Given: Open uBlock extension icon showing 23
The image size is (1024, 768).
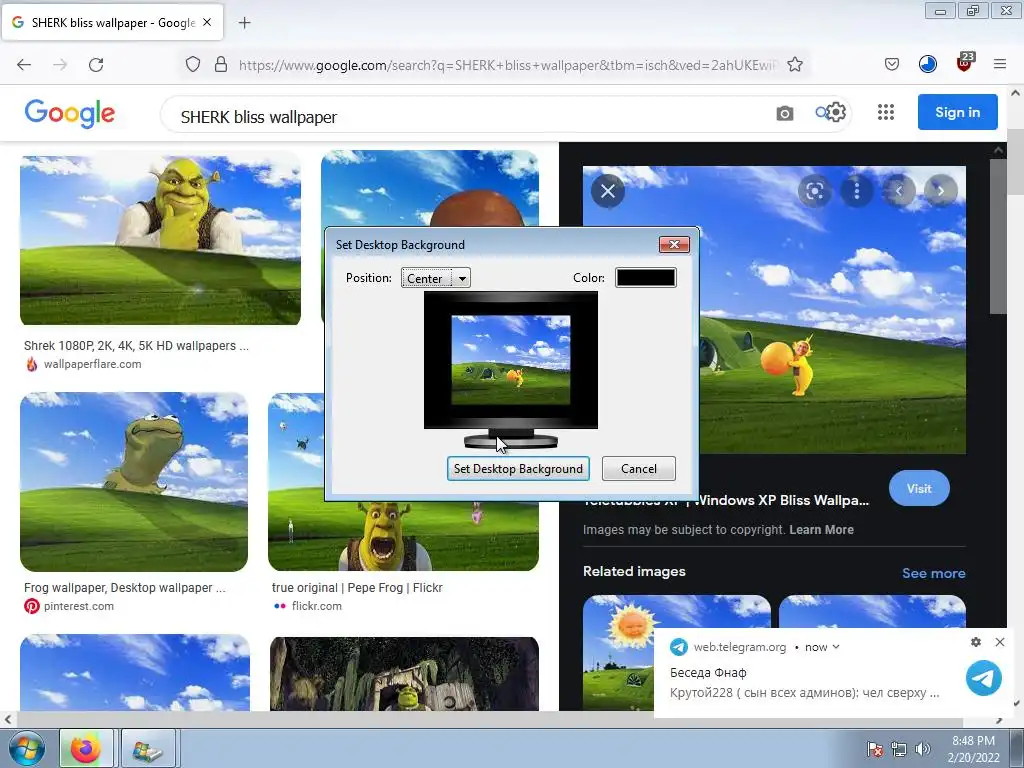Looking at the screenshot, I should coord(965,62).
